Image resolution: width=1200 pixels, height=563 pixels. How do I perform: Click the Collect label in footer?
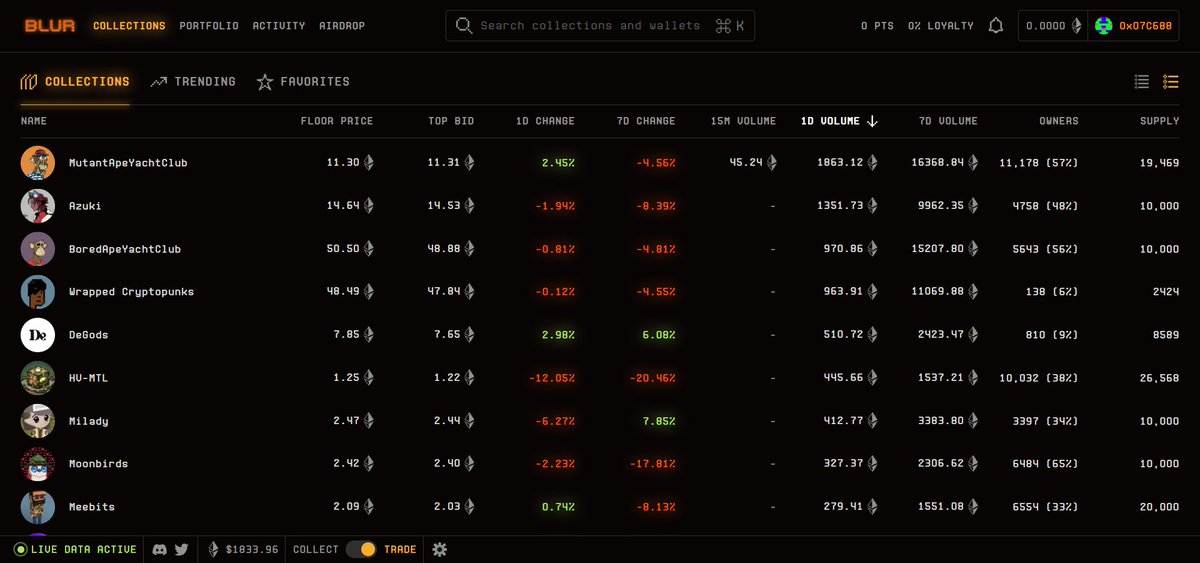(315, 549)
